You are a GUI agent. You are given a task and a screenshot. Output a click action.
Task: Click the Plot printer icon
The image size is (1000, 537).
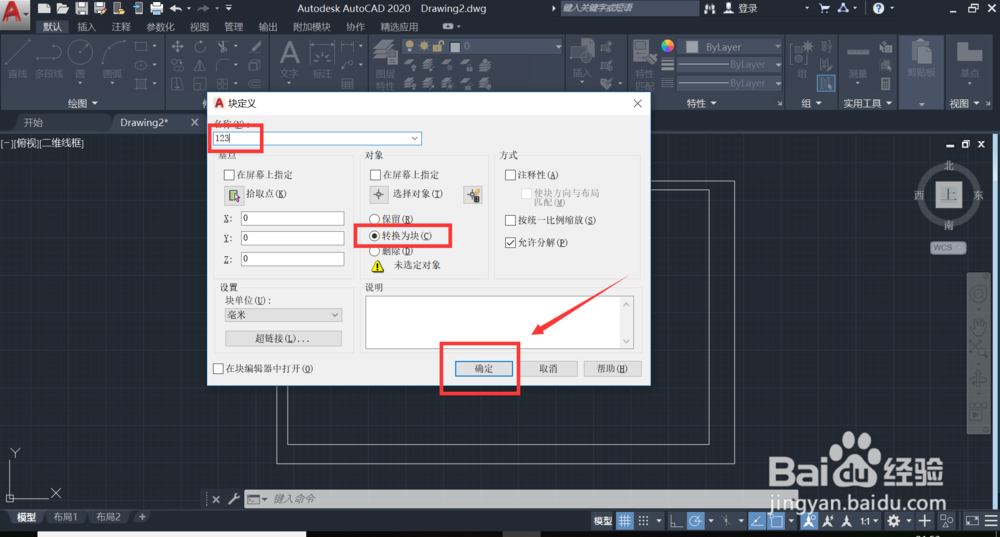pos(156,8)
